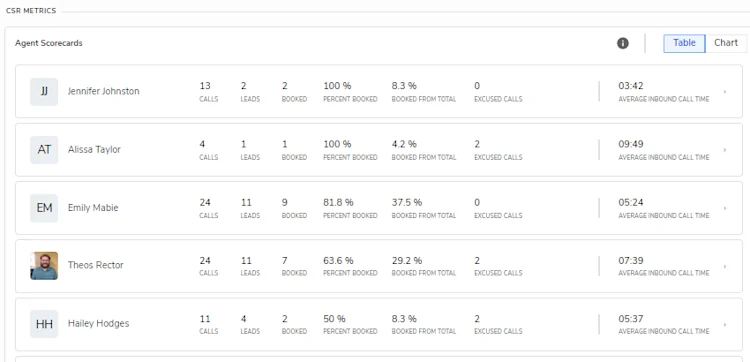
Task: Expand Theos Rector's row chevron
Action: [725, 266]
